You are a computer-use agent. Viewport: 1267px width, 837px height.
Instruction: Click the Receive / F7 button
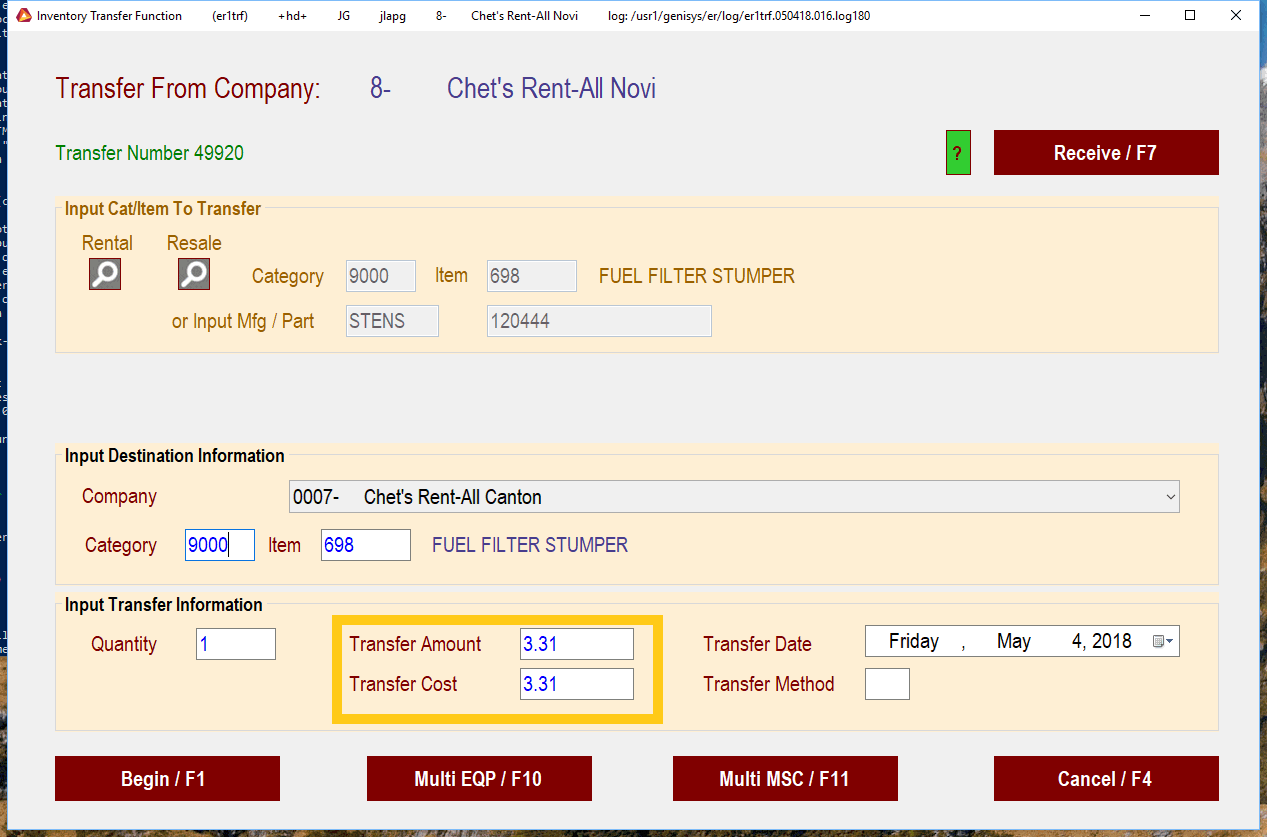(1106, 153)
